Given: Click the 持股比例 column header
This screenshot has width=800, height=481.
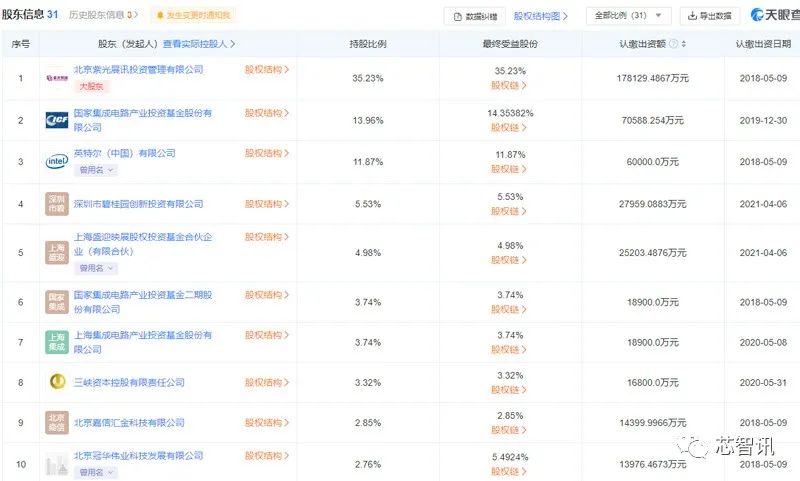Looking at the screenshot, I should tap(367, 44).
